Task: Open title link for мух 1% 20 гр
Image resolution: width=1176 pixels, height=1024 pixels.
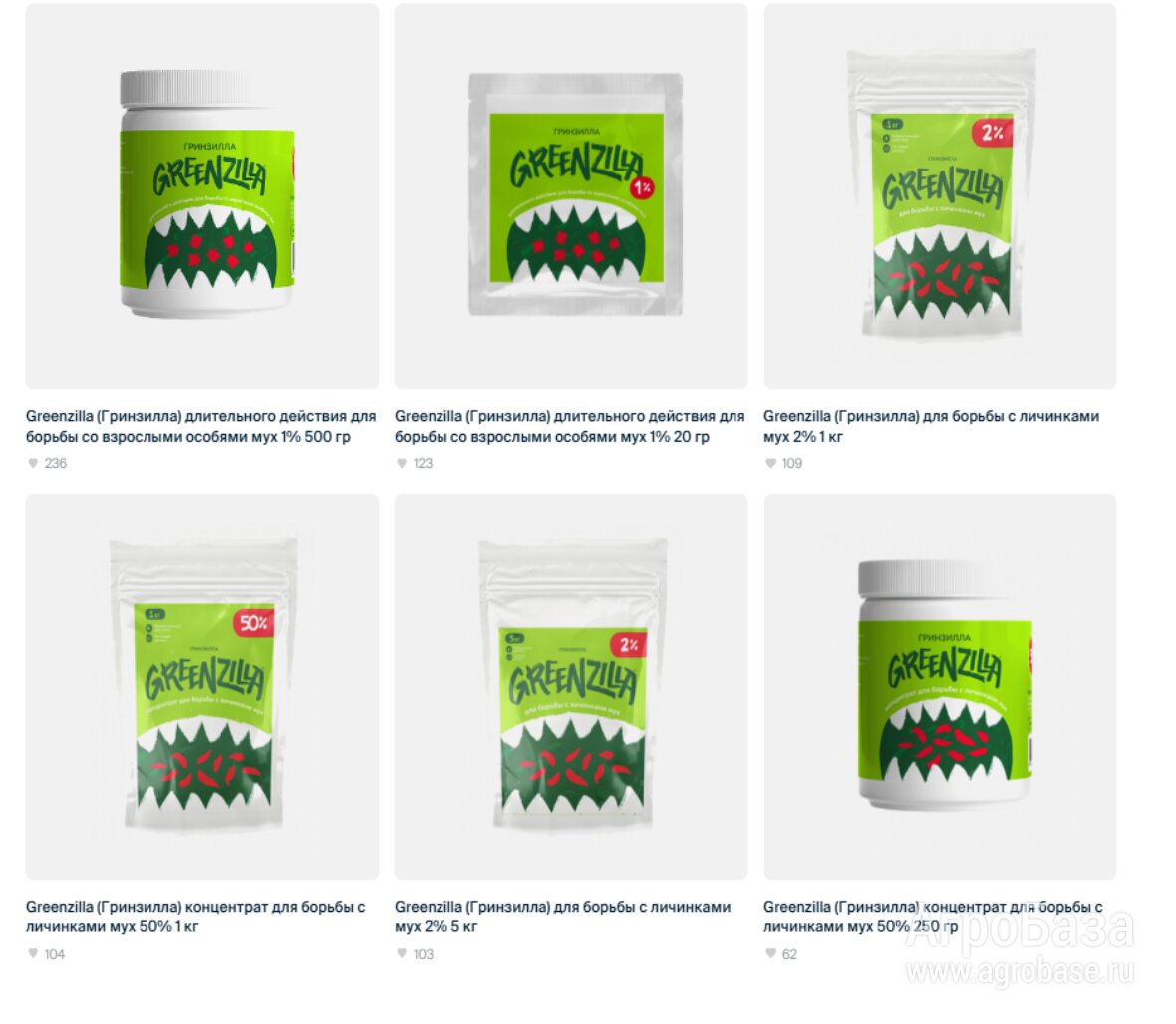Action: (x=570, y=426)
